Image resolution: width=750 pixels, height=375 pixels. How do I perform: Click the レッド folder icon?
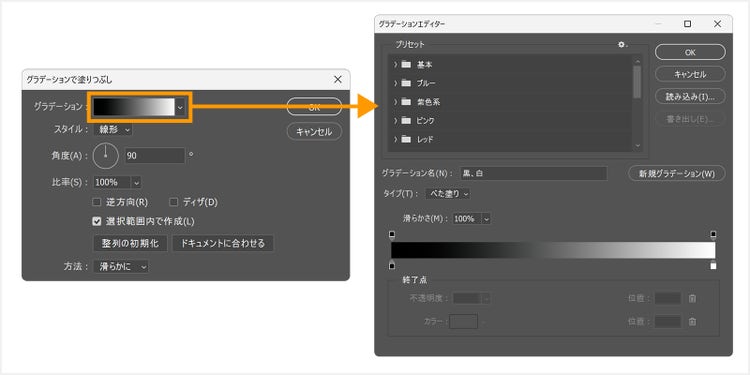(406, 140)
